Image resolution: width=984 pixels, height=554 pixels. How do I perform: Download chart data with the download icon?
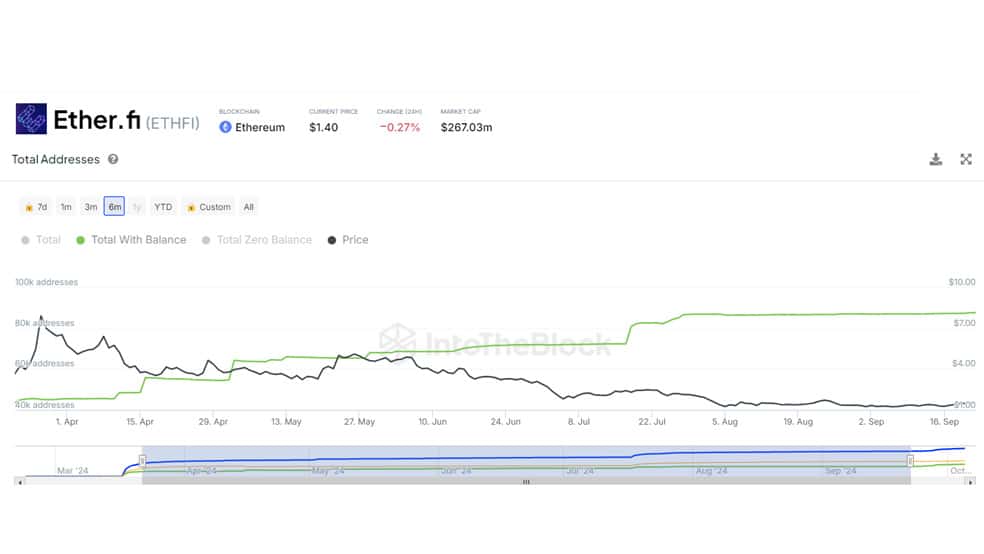click(x=936, y=159)
